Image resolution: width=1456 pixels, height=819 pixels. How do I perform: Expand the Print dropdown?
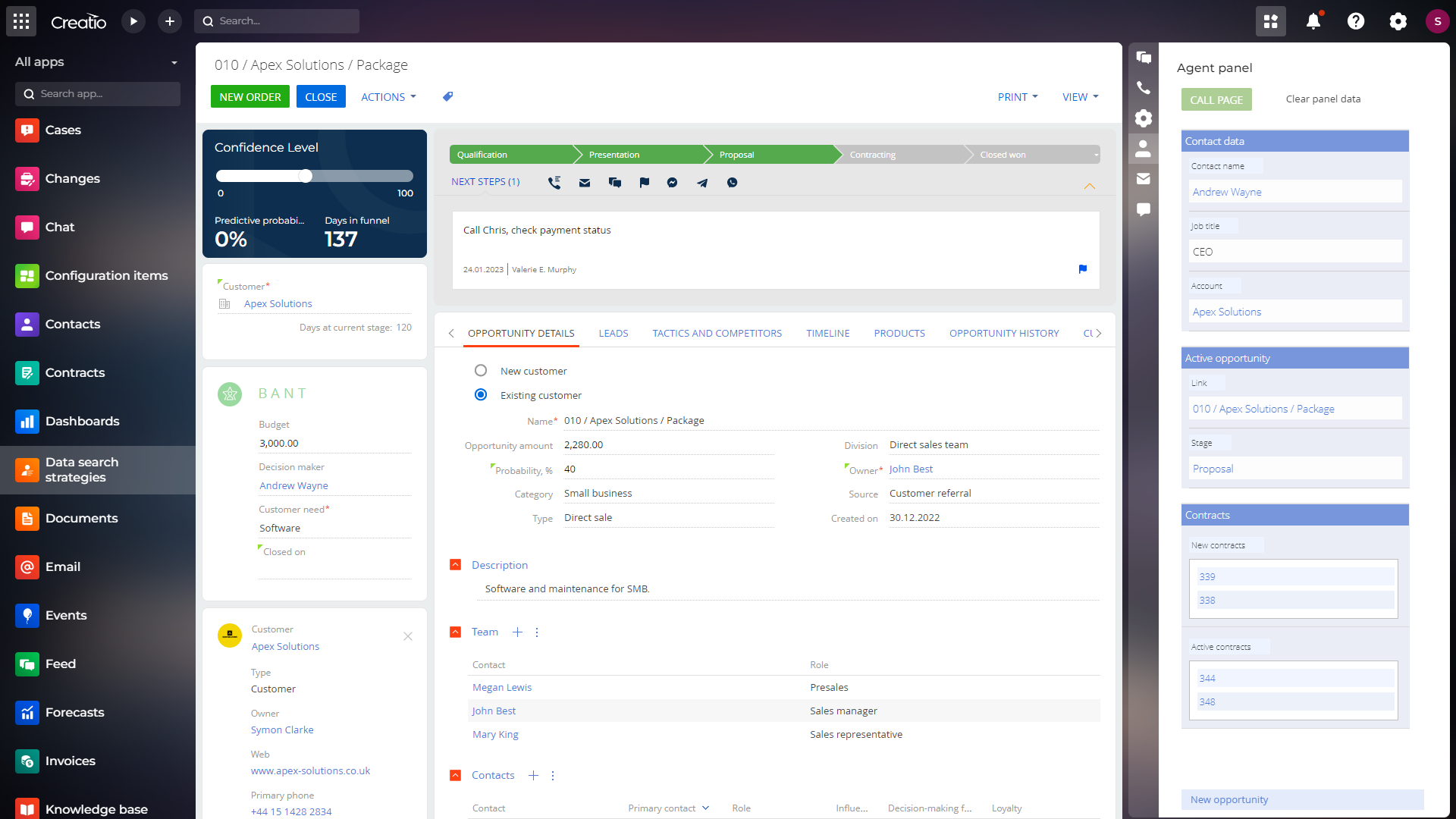(1018, 97)
